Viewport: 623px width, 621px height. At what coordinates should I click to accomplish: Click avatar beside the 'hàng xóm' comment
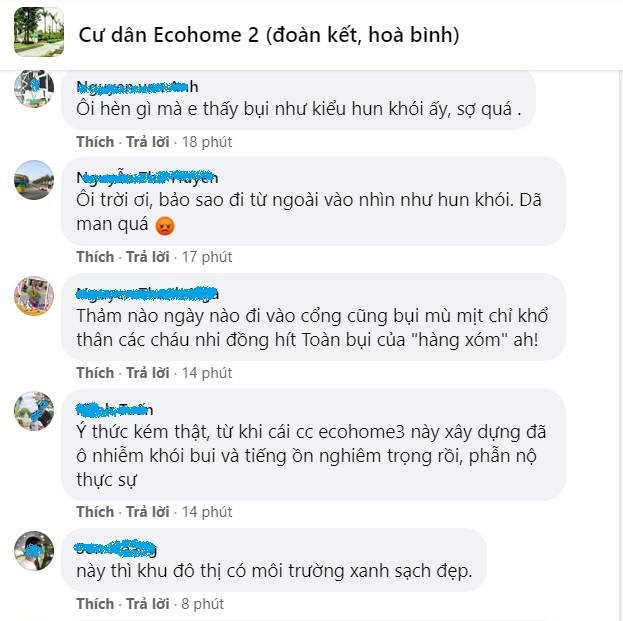coord(34,296)
